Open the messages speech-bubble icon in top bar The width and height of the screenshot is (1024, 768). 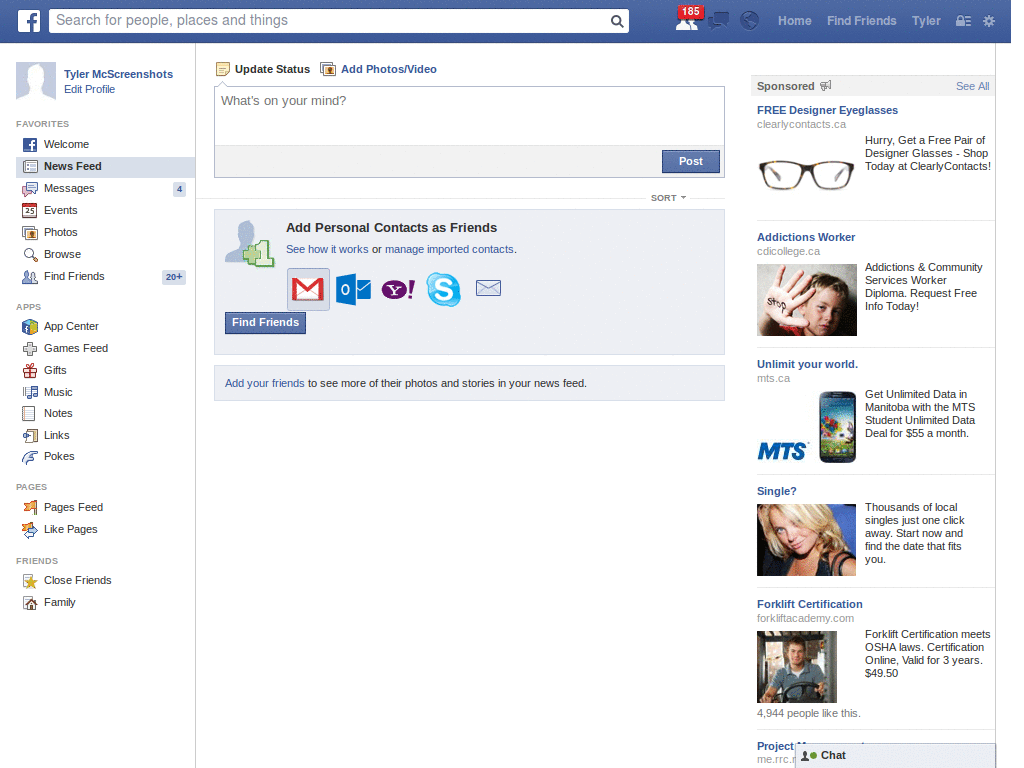pos(718,21)
